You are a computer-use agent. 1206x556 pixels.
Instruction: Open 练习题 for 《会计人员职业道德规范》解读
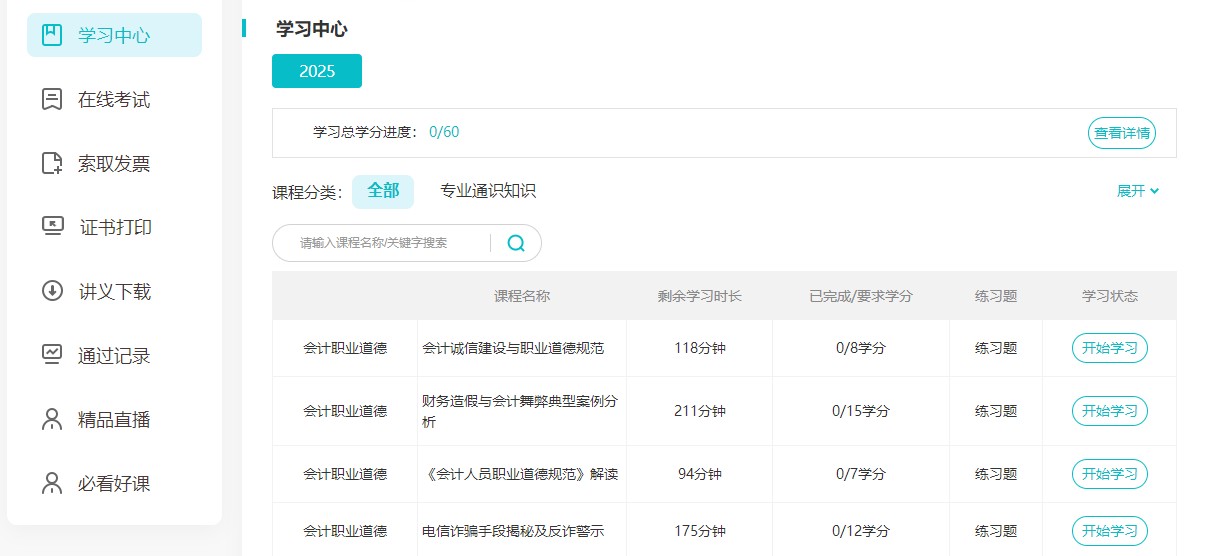995,474
